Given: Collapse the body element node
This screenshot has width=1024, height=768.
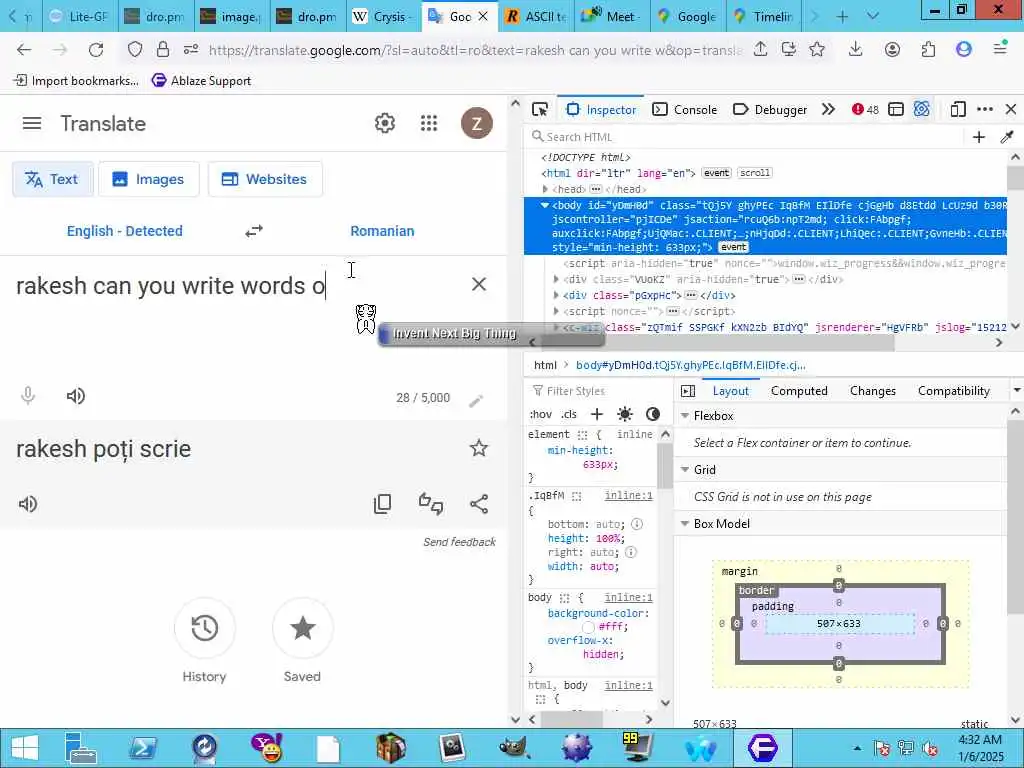Looking at the screenshot, I should click(x=545, y=205).
